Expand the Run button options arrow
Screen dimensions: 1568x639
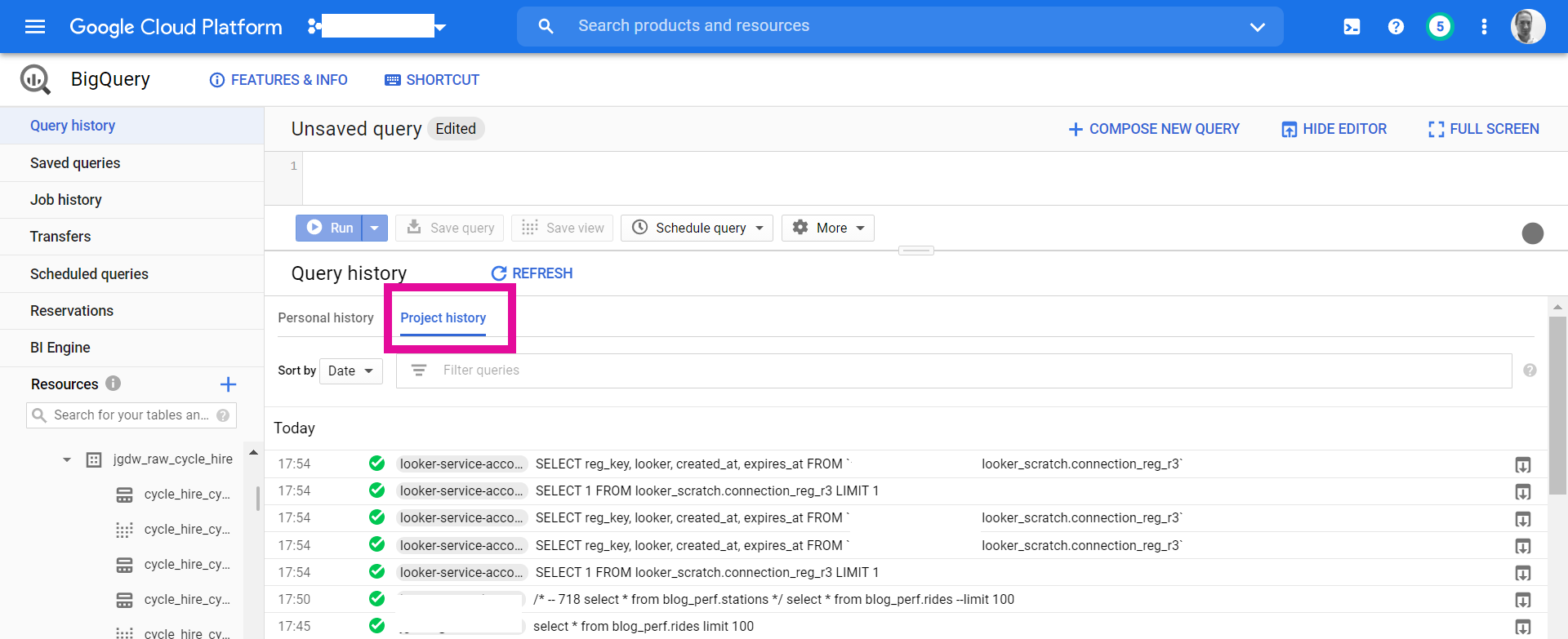pos(374,228)
